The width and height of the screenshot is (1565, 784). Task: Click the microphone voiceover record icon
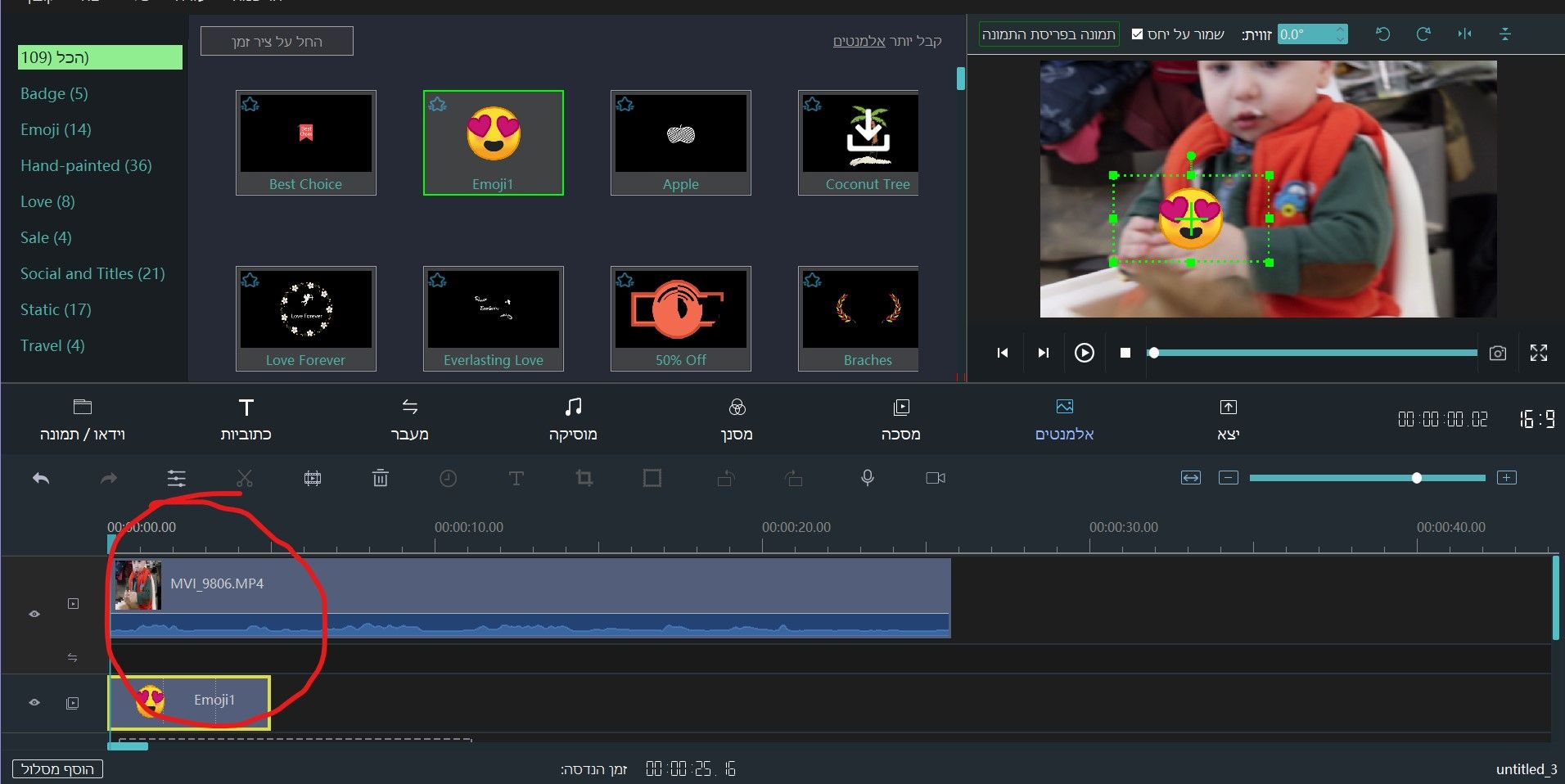[x=868, y=479]
